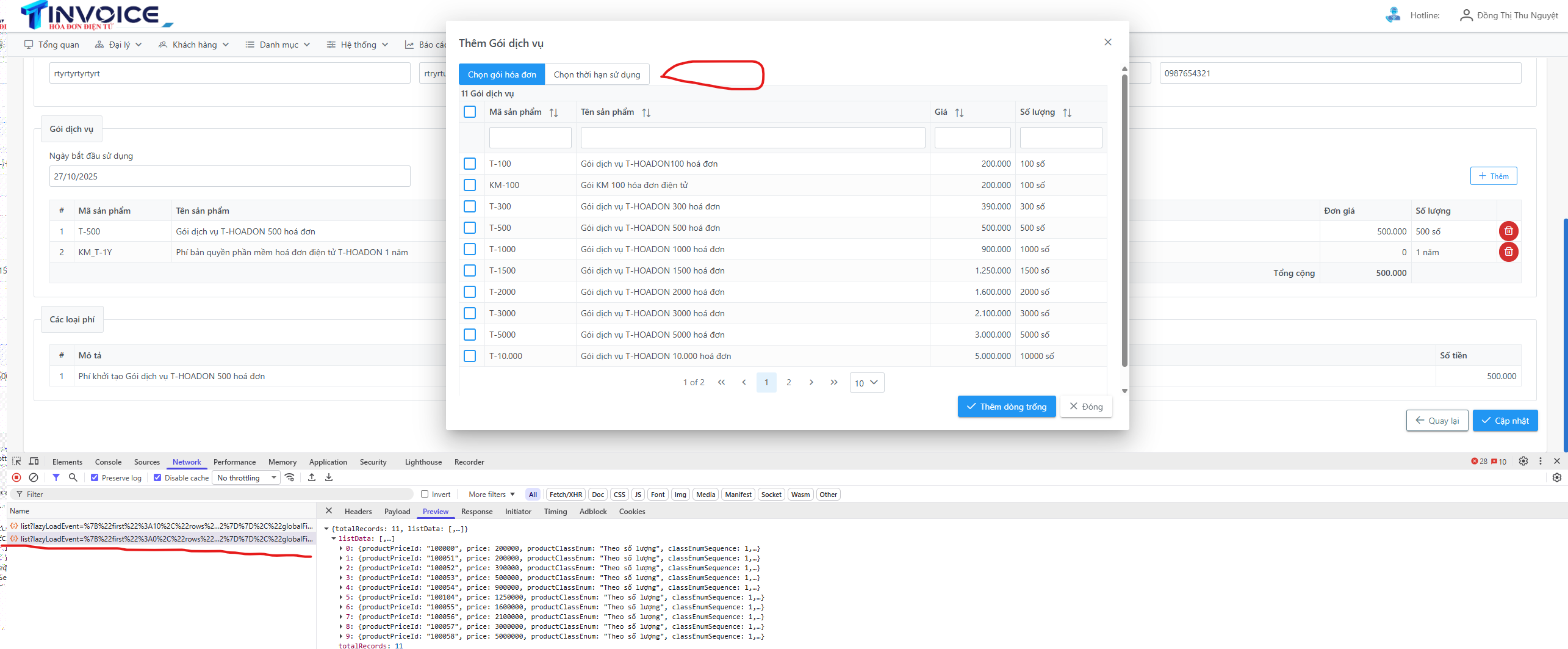
Task: Go to last page of packages
Action: click(833, 382)
